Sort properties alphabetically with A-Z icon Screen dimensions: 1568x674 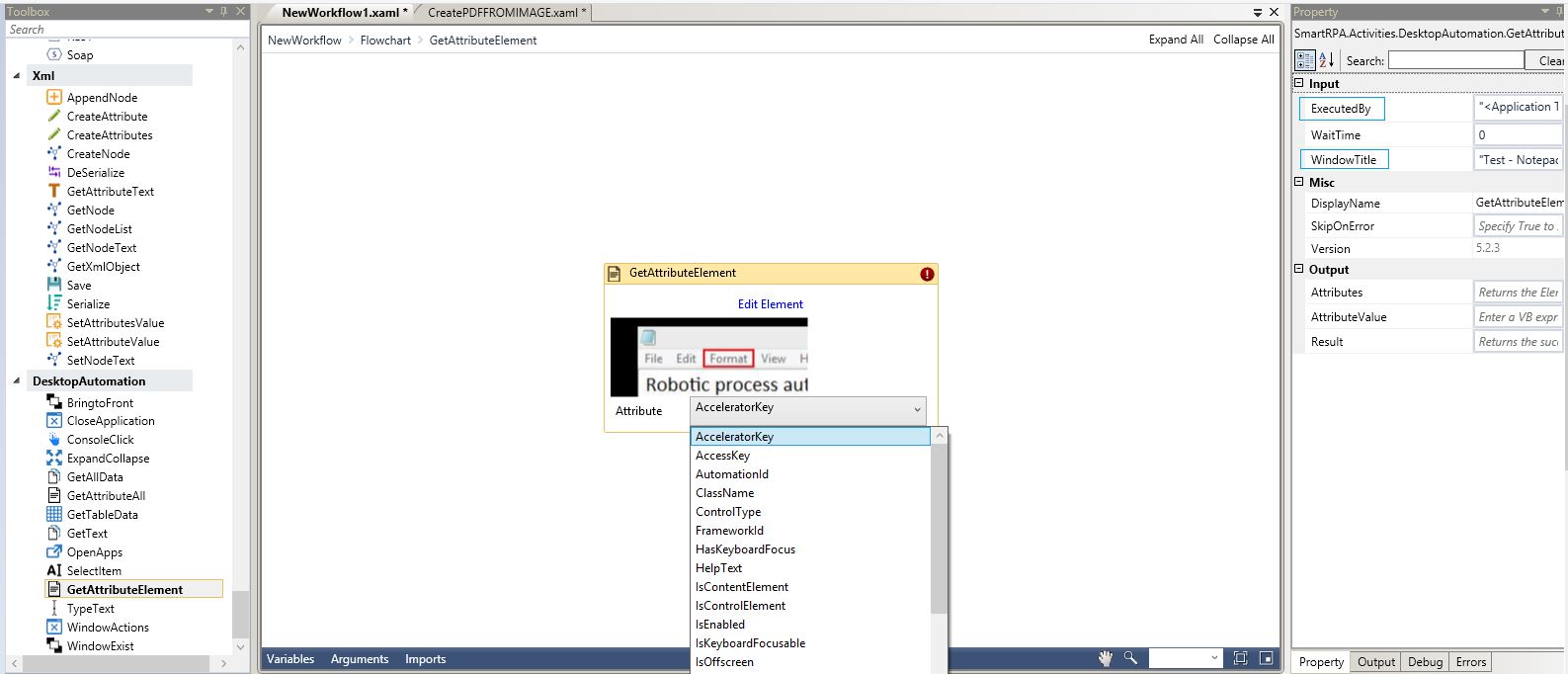(1327, 61)
